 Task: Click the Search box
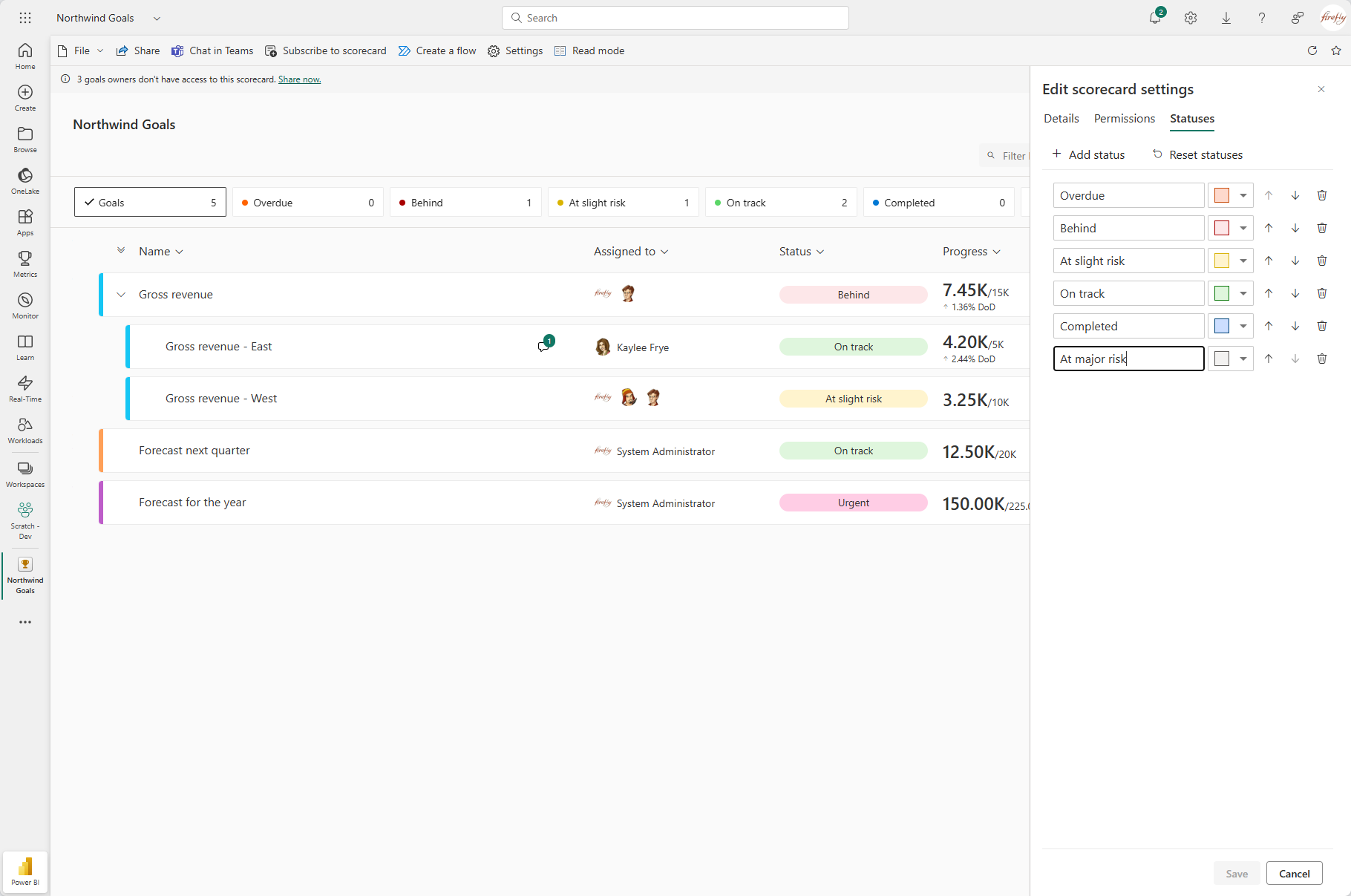[675, 18]
